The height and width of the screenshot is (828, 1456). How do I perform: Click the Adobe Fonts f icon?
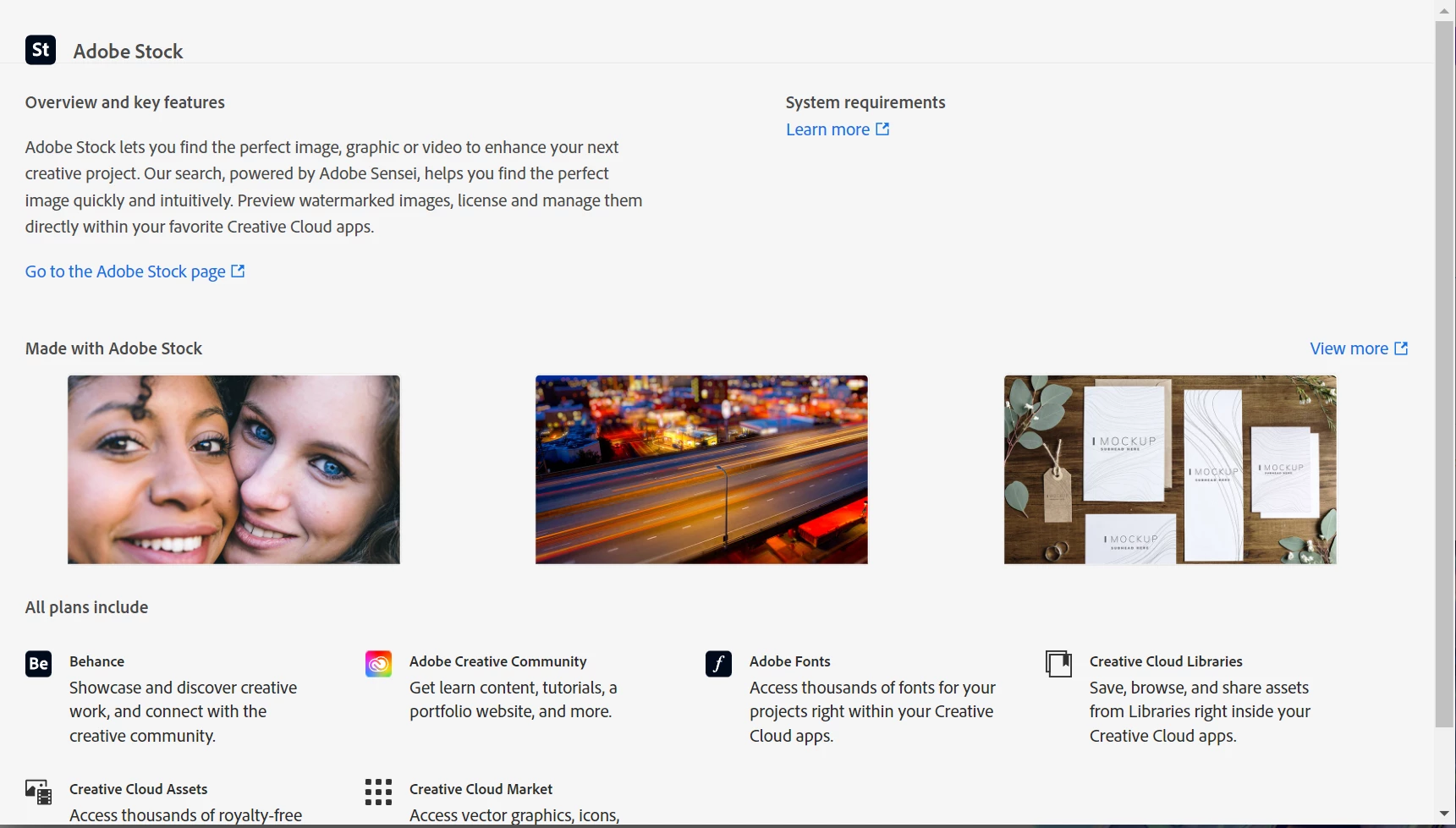[x=718, y=664]
